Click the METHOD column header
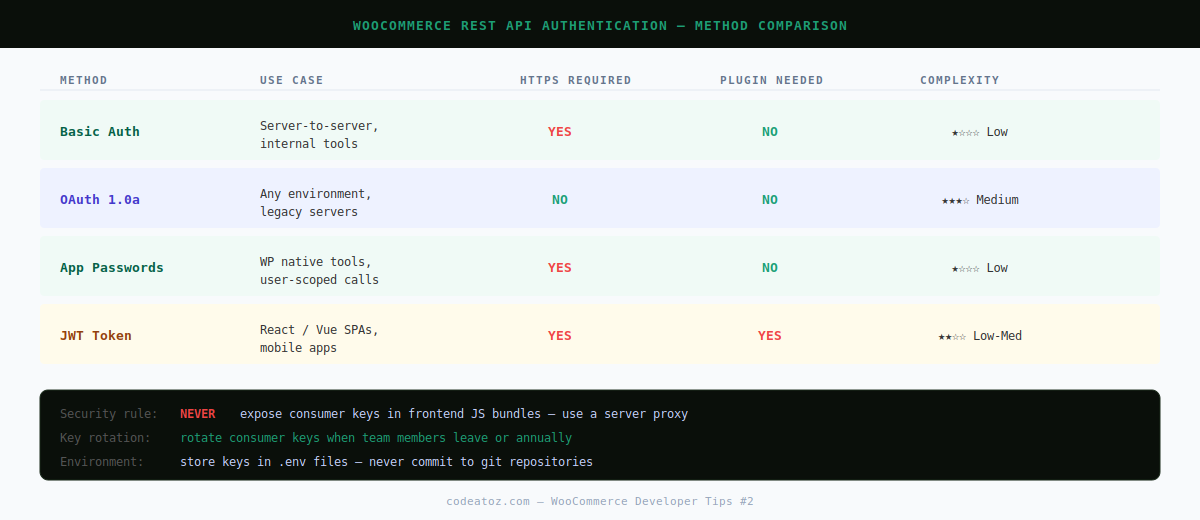 pyautogui.click(x=84, y=80)
